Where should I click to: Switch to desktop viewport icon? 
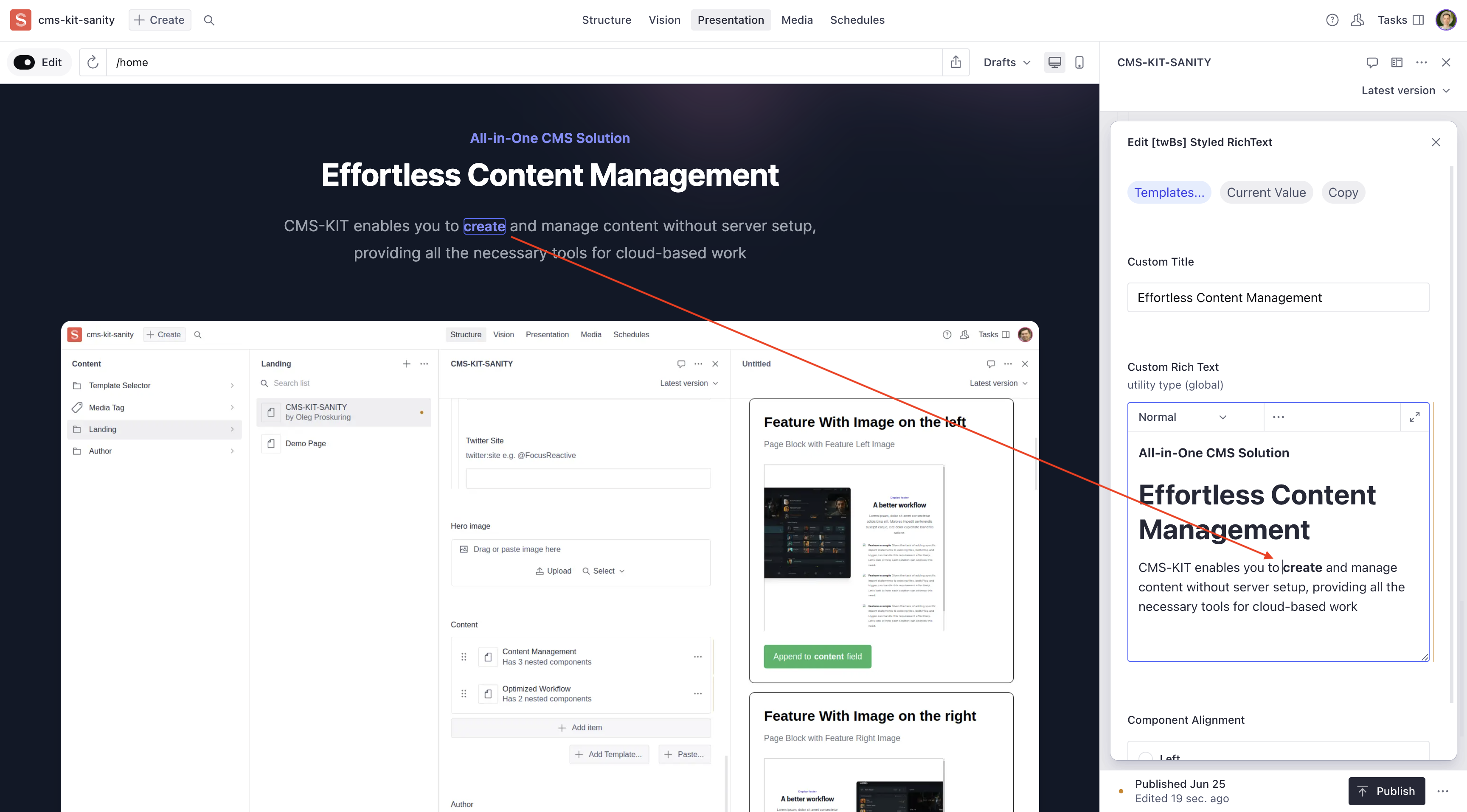(1055, 62)
